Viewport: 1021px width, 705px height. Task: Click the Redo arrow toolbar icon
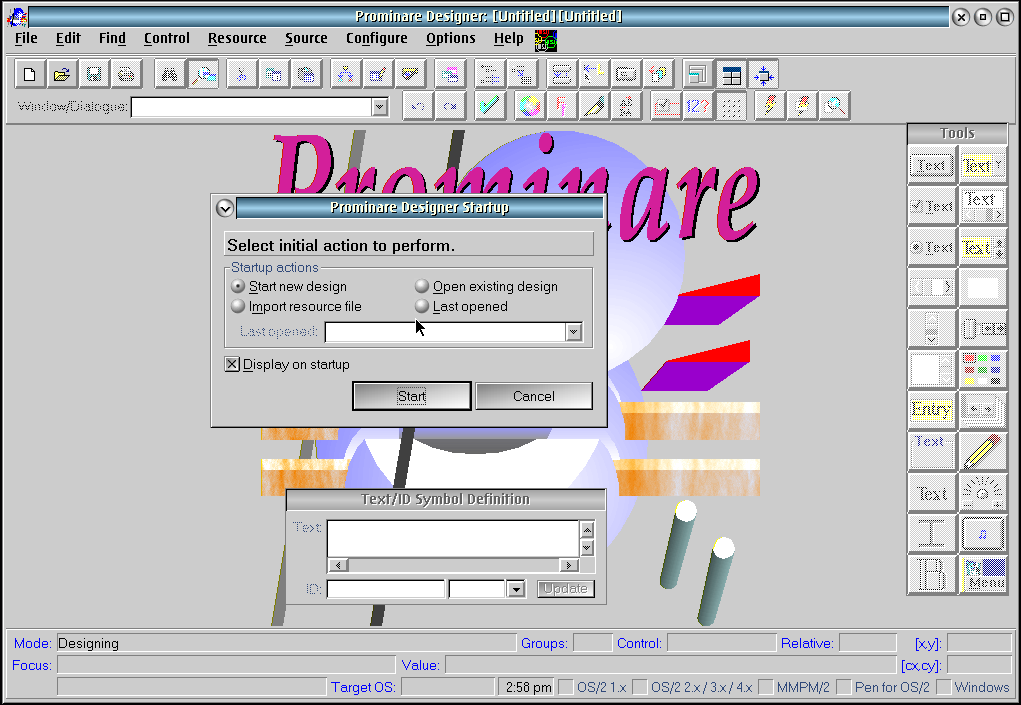click(450, 105)
